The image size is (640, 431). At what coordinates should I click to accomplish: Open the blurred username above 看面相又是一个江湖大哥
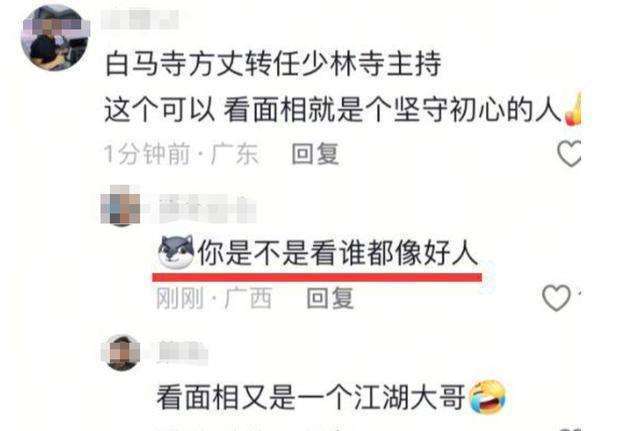pos(183,352)
